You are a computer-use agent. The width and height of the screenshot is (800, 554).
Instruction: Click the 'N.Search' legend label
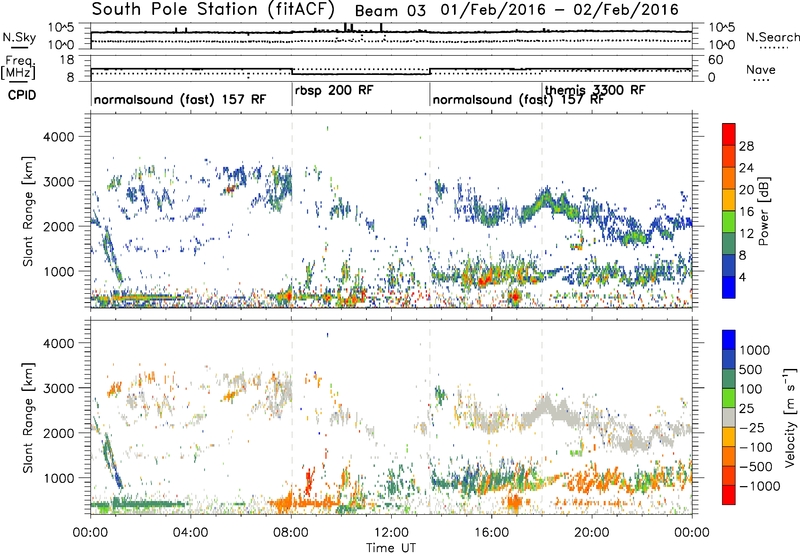coord(773,37)
